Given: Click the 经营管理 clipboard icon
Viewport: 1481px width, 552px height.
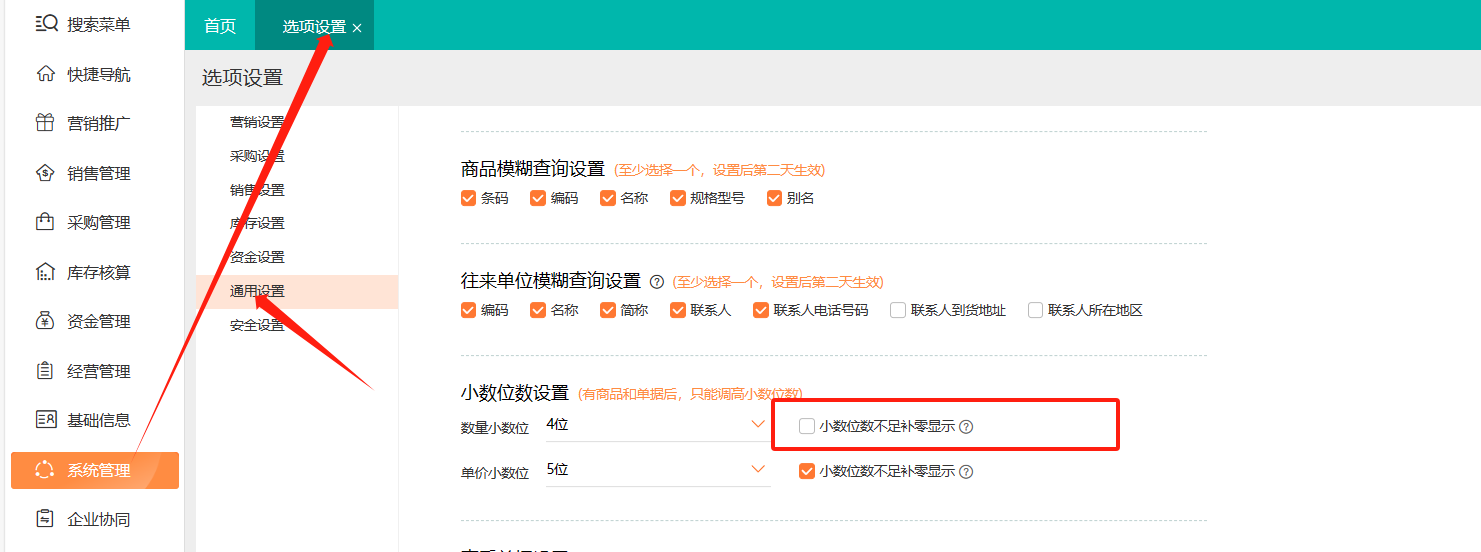Looking at the screenshot, I should [x=45, y=371].
